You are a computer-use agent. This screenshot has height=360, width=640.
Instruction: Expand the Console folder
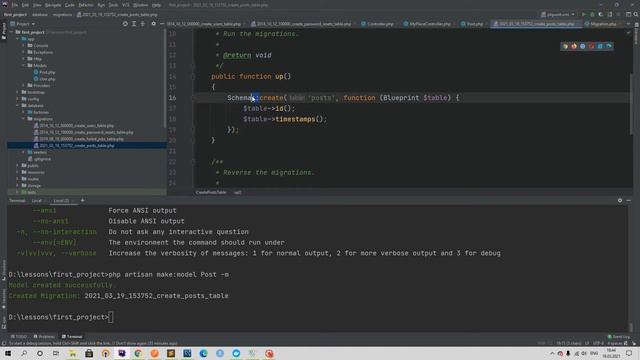[24, 46]
